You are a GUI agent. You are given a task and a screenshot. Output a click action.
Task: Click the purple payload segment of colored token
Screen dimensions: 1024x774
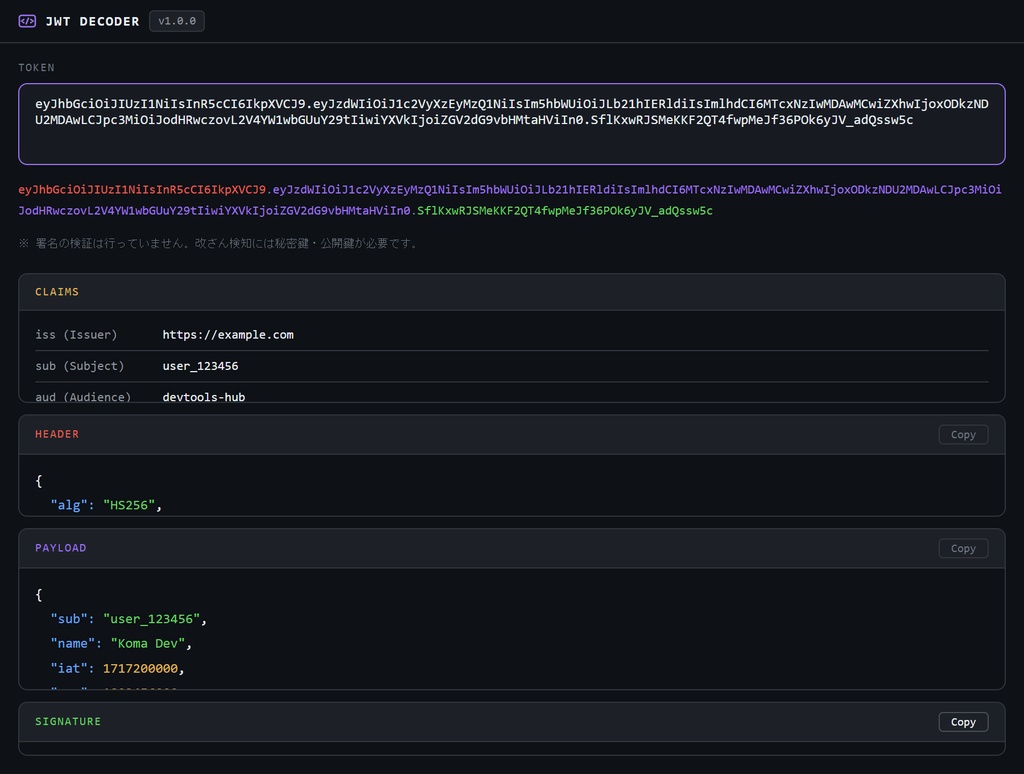coord(509,200)
